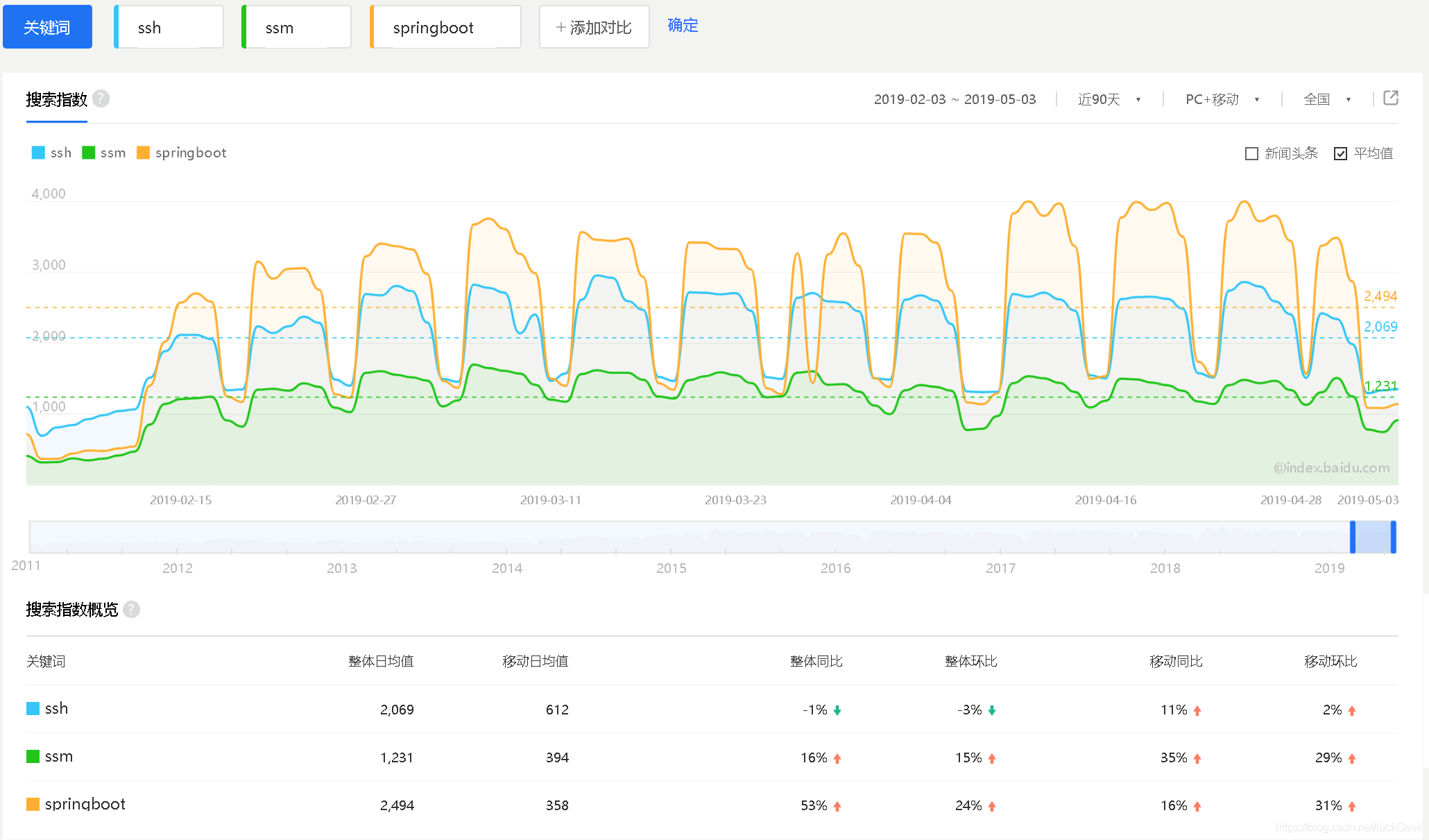
Task: Click the ssh row keyword in overview table
Action: (x=56, y=708)
